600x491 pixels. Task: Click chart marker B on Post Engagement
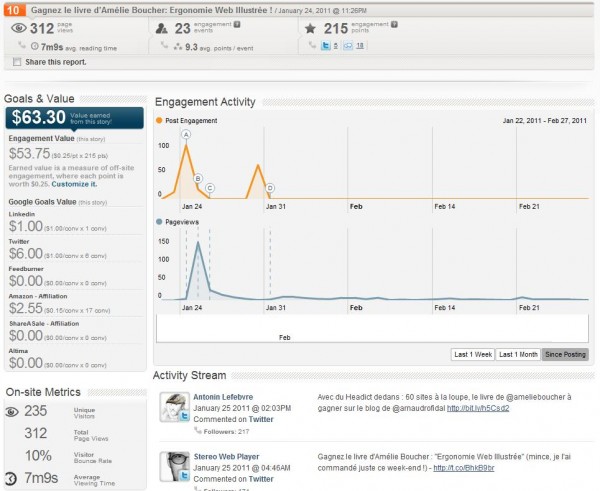tap(198, 178)
